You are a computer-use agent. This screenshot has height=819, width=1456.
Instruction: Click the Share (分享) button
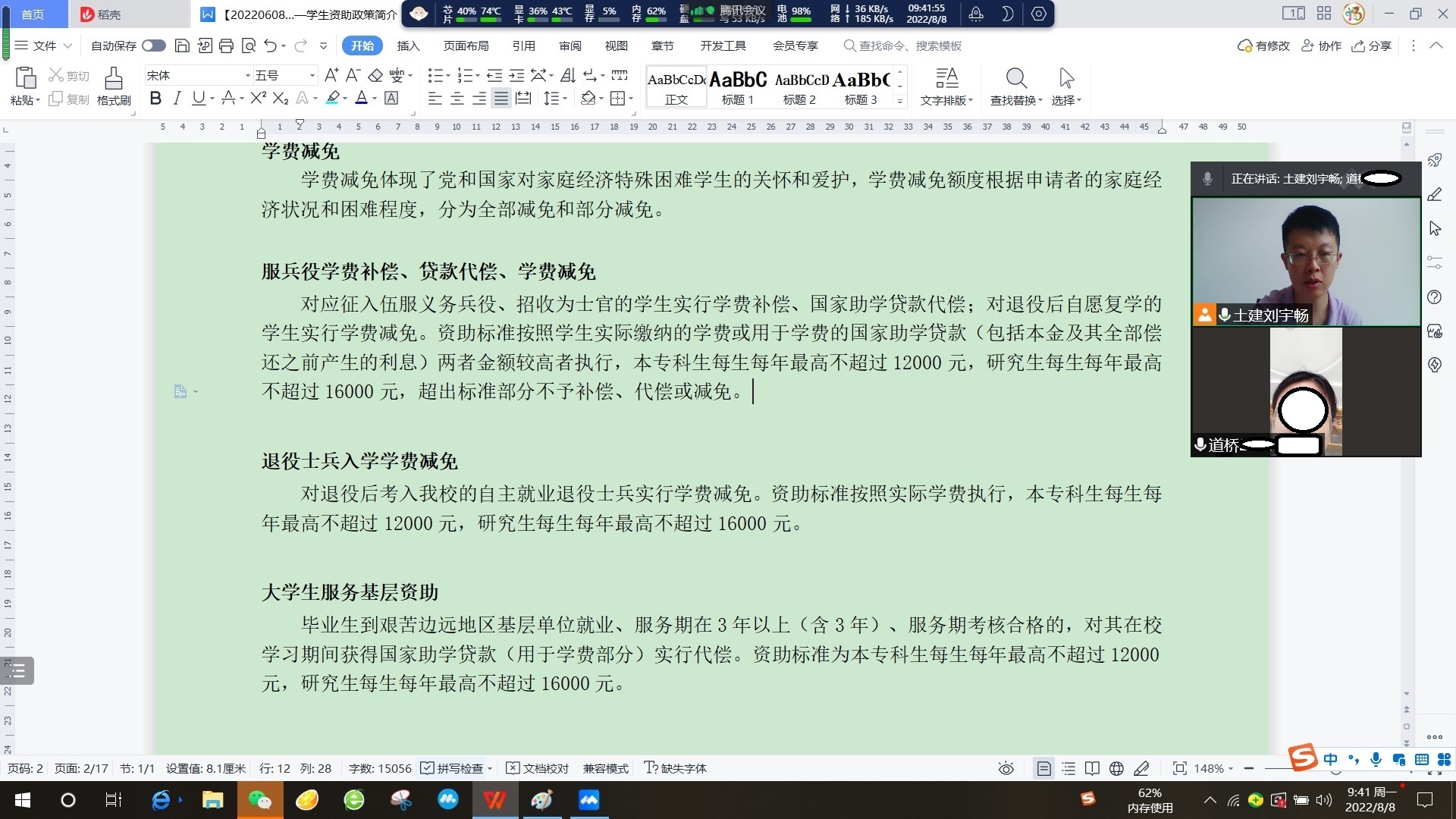coord(1372,45)
